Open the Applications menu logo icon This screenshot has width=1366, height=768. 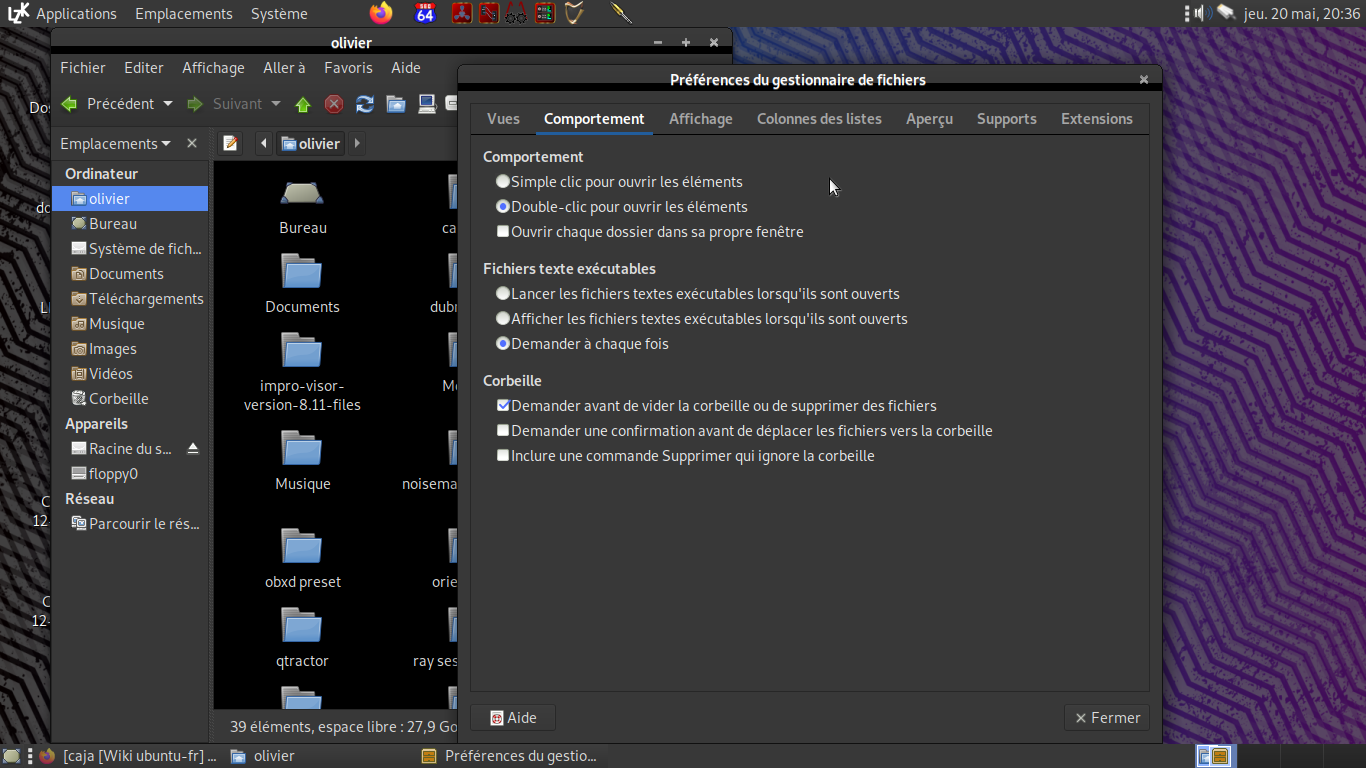click(18, 13)
